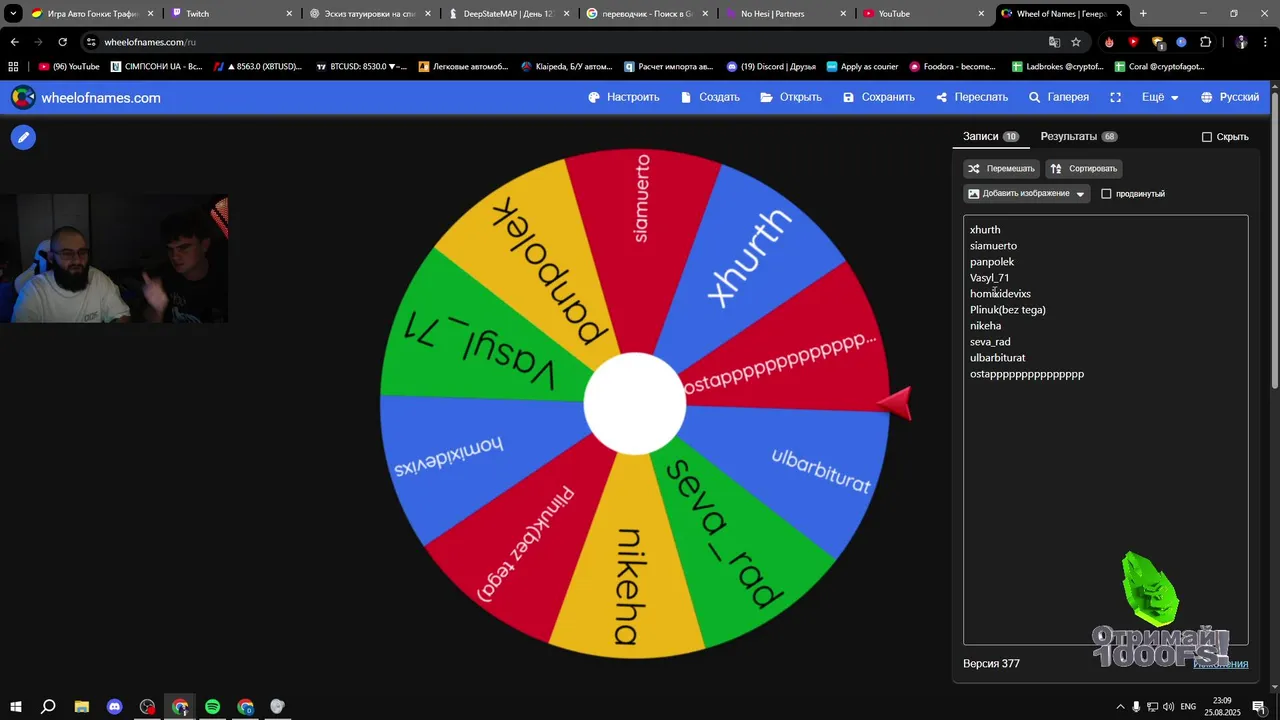Click the translate page icon
The width and height of the screenshot is (1280, 720).
tap(1054, 42)
